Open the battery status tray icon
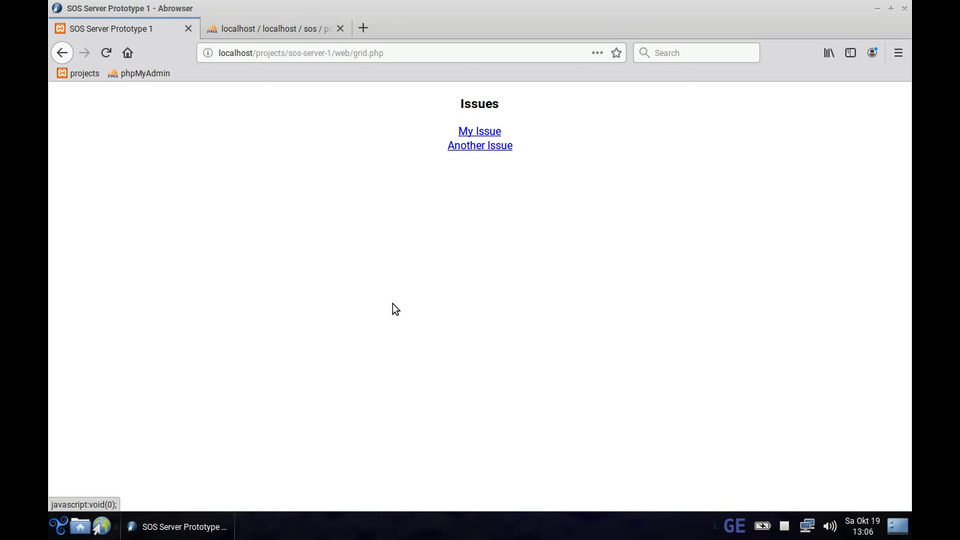 click(762, 526)
